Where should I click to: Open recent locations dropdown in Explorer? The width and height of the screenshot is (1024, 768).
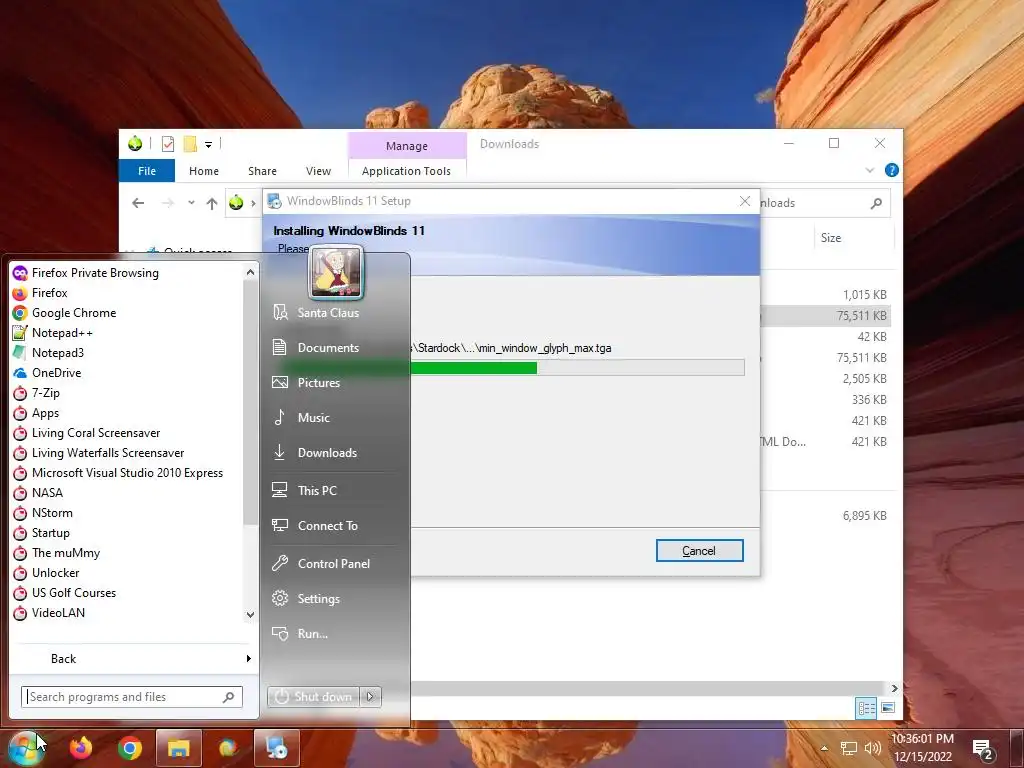click(191, 203)
